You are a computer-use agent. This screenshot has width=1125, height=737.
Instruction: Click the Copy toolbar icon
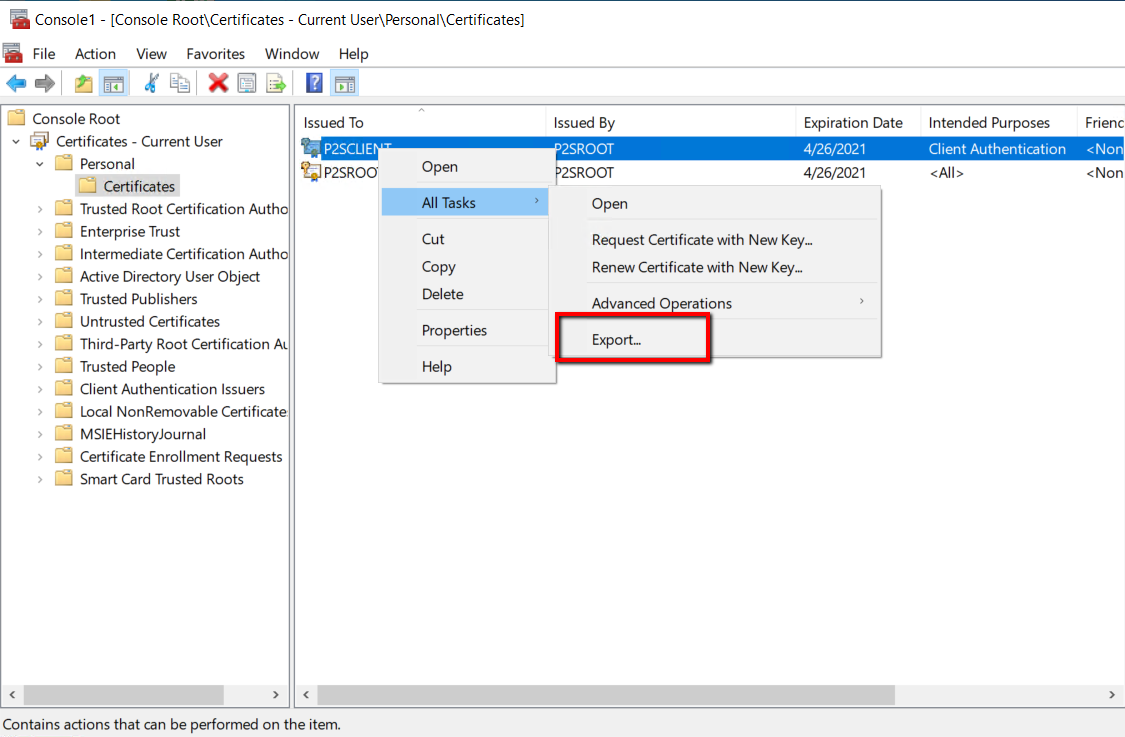179,84
